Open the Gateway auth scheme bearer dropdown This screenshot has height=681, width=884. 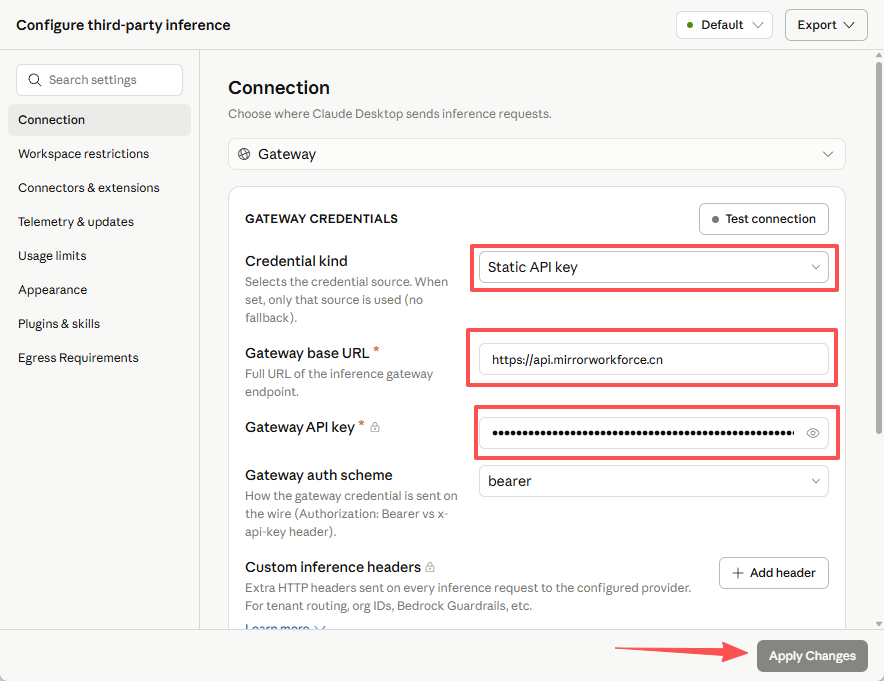pyautogui.click(x=653, y=481)
